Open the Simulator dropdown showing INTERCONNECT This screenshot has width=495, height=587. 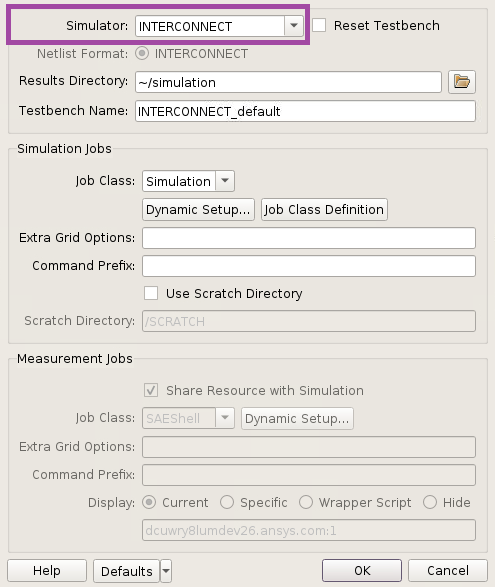tap(219, 26)
